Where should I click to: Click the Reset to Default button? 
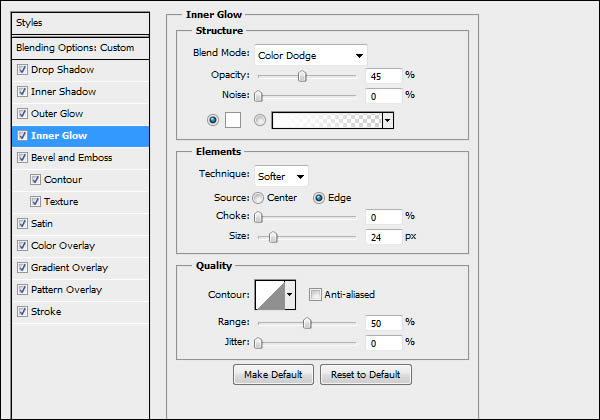point(365,375)
